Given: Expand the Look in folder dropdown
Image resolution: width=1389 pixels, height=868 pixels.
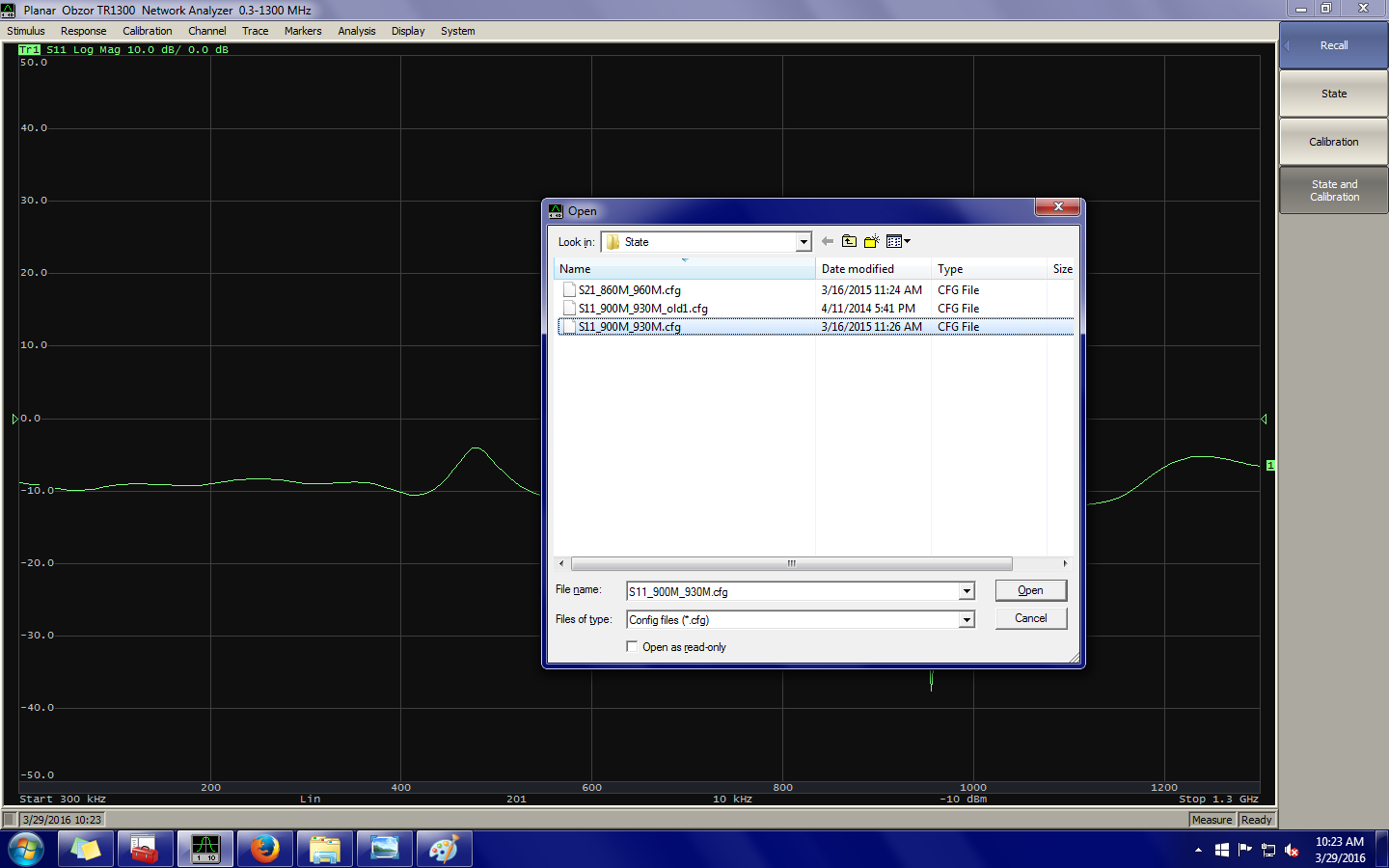Looking at the screenshot, I should click(803, 242).
